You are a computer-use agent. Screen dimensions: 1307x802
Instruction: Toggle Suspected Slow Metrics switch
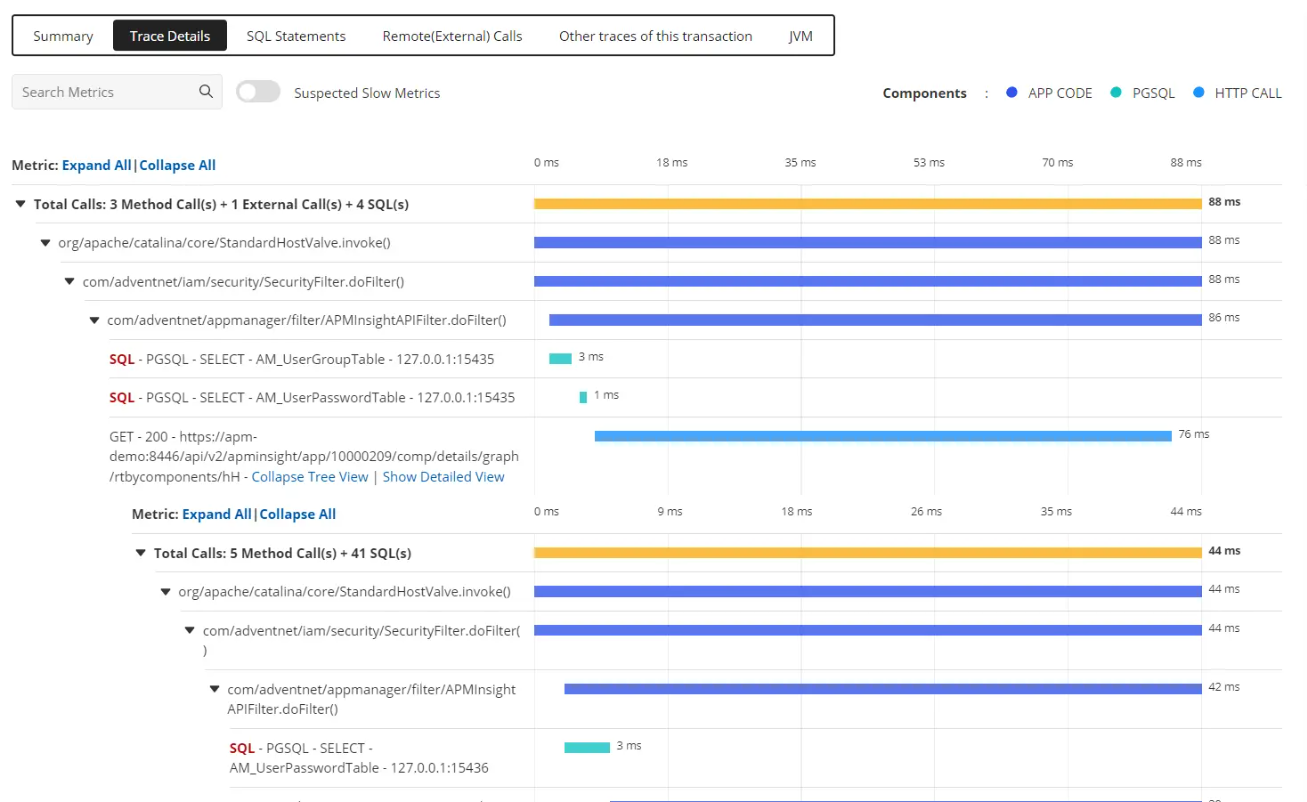point(258,92)
